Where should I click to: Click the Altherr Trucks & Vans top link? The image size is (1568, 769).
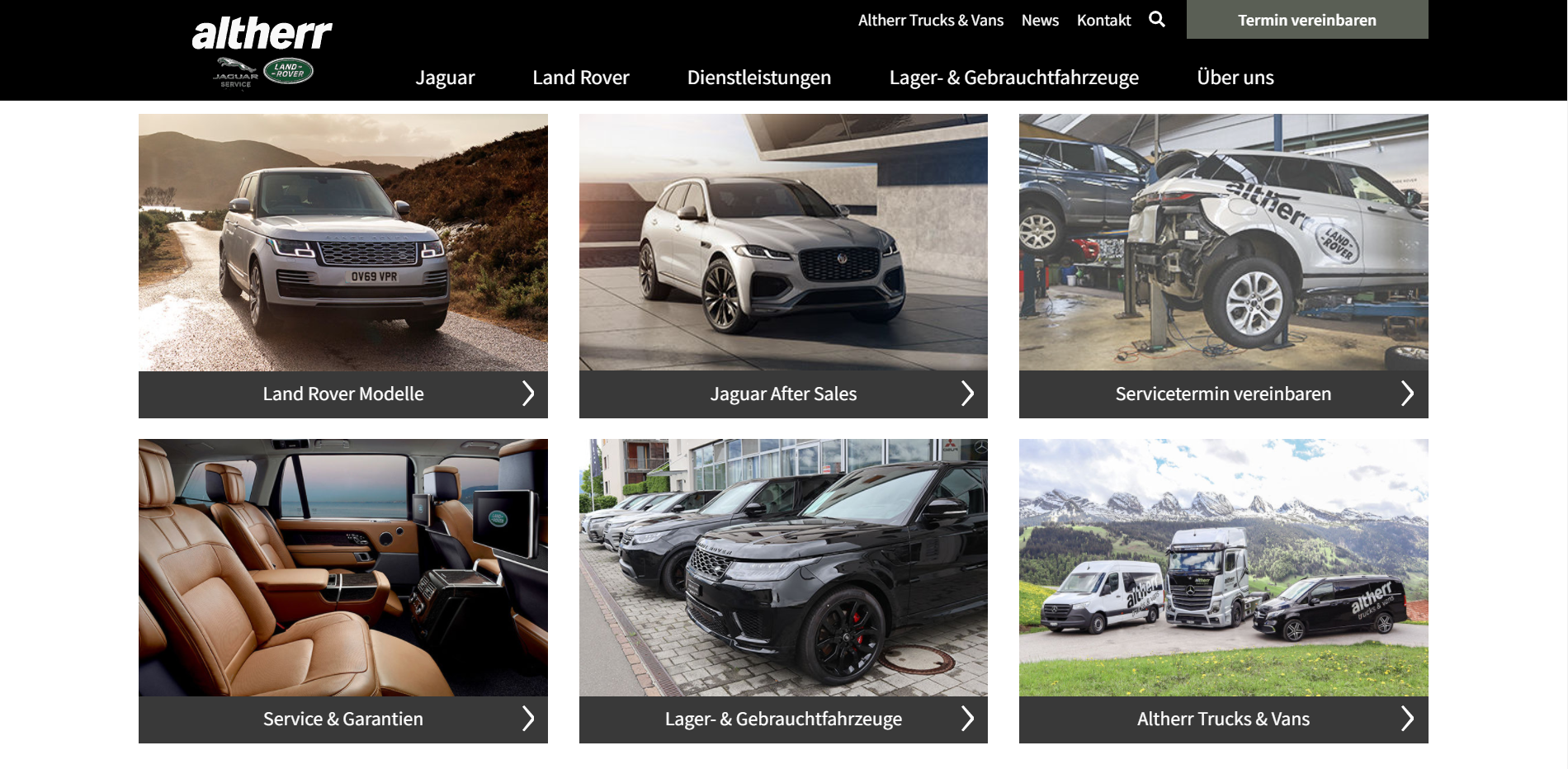(x=931, y=20)
